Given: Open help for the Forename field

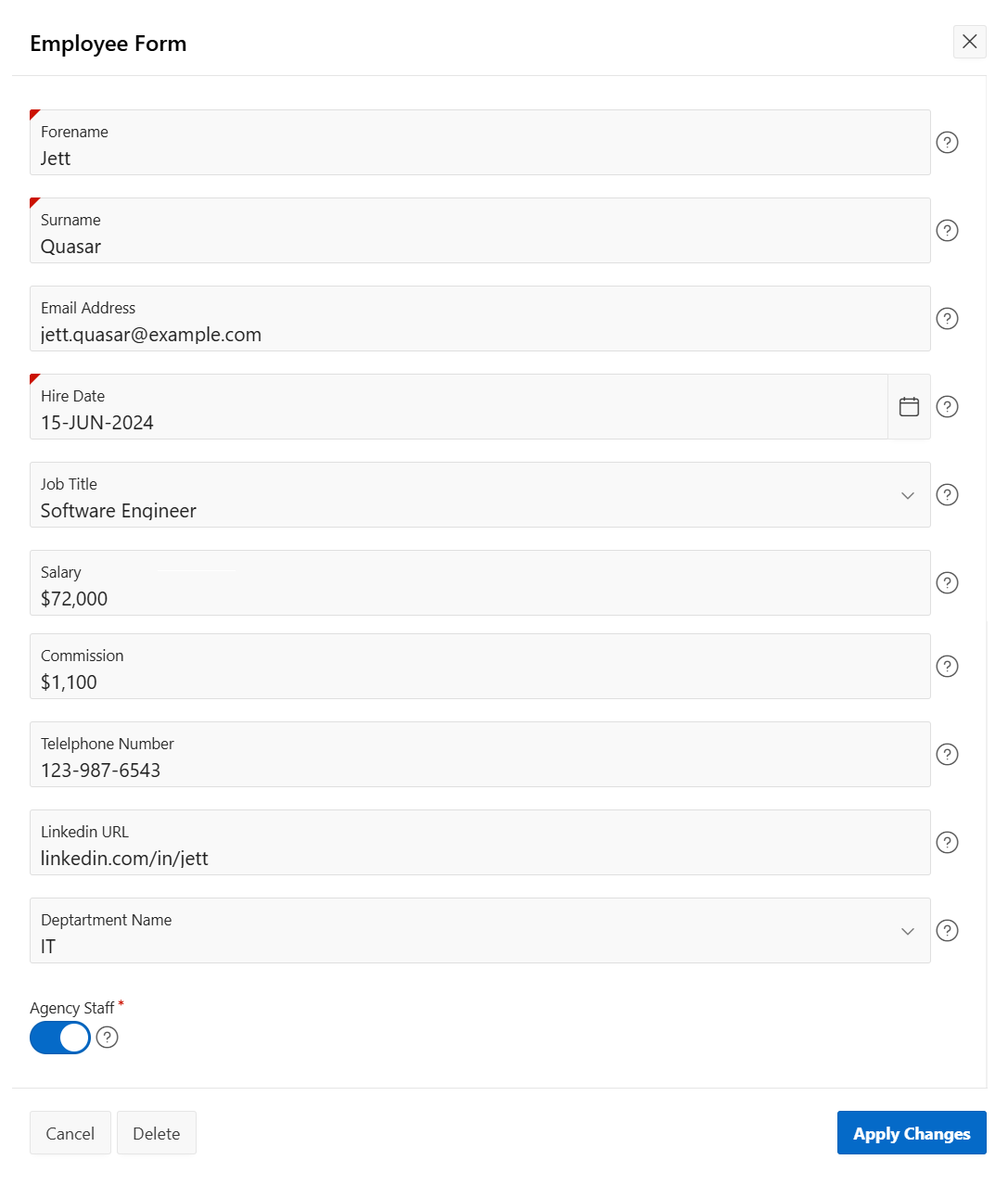Looking at the screenshot, I should point(947,142).
